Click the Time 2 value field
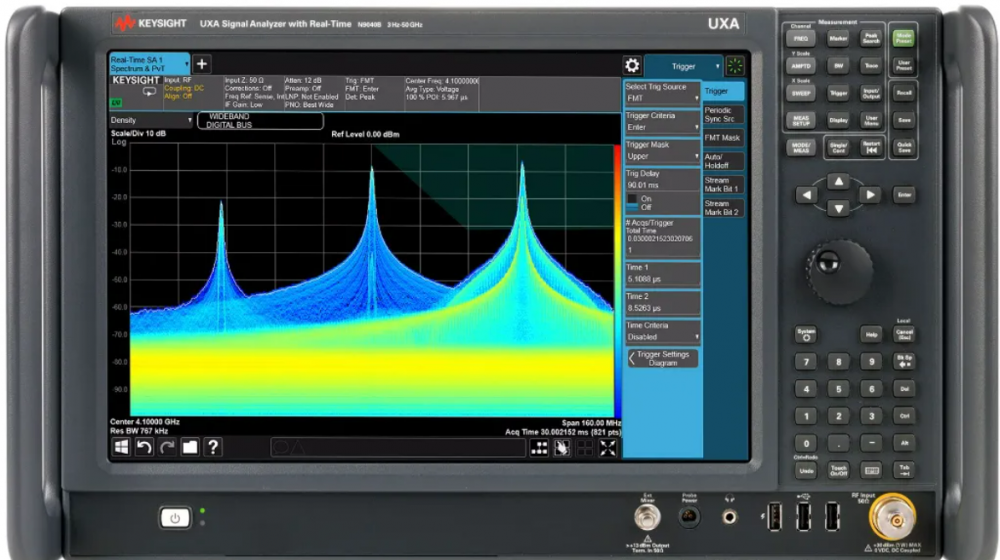The image size is (1000, 560). click(662, 303)
